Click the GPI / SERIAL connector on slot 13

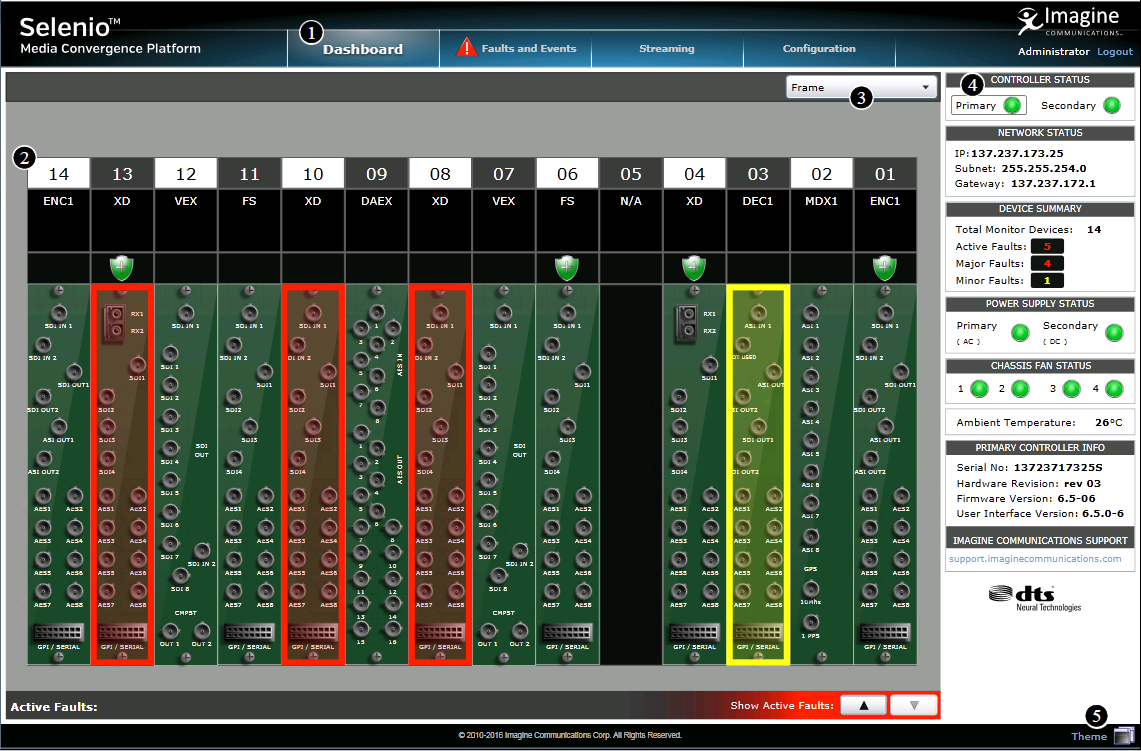[x=122, y=632]
